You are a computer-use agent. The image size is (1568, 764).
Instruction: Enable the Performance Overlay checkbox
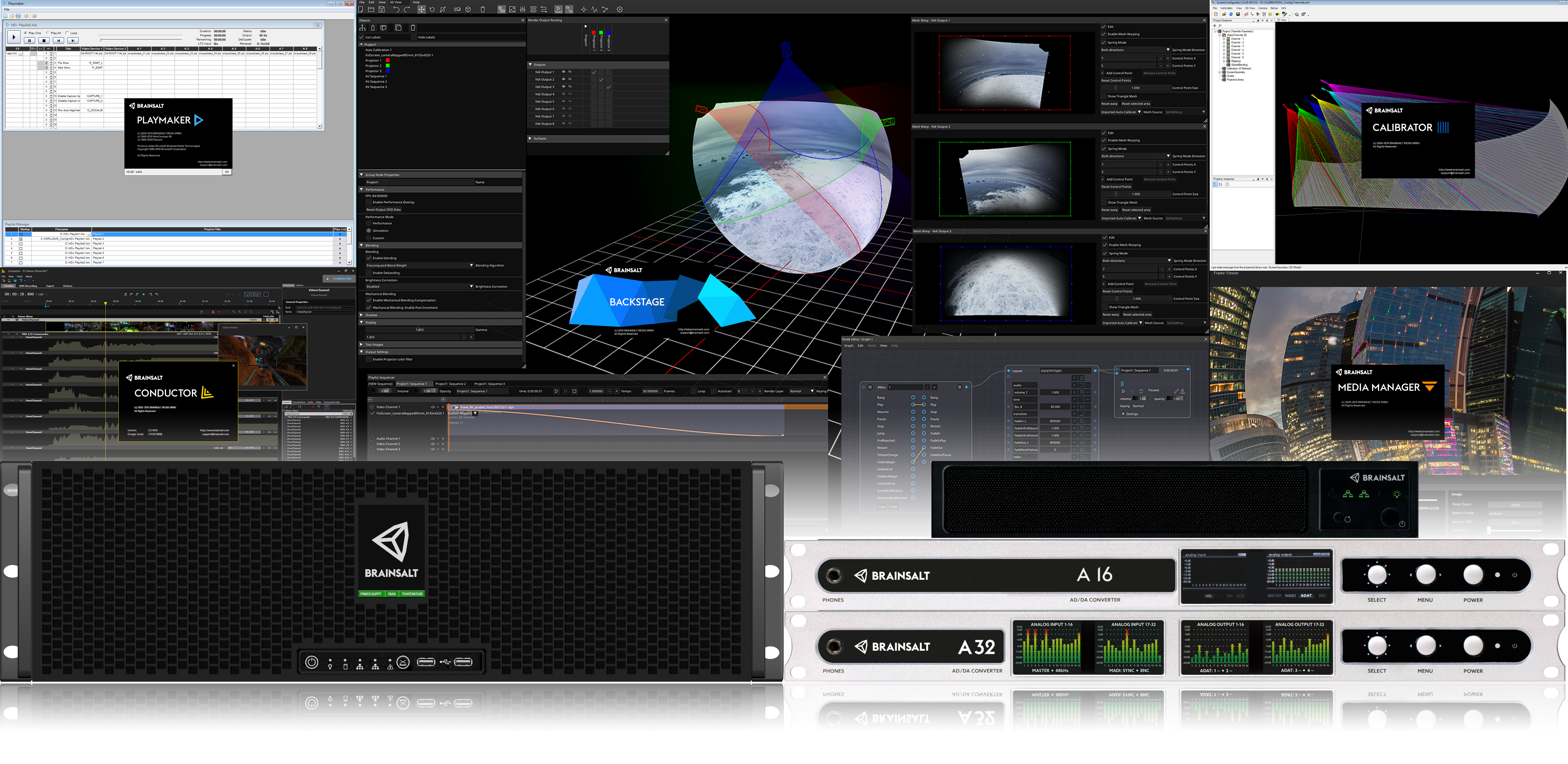(x=369, y=202)
